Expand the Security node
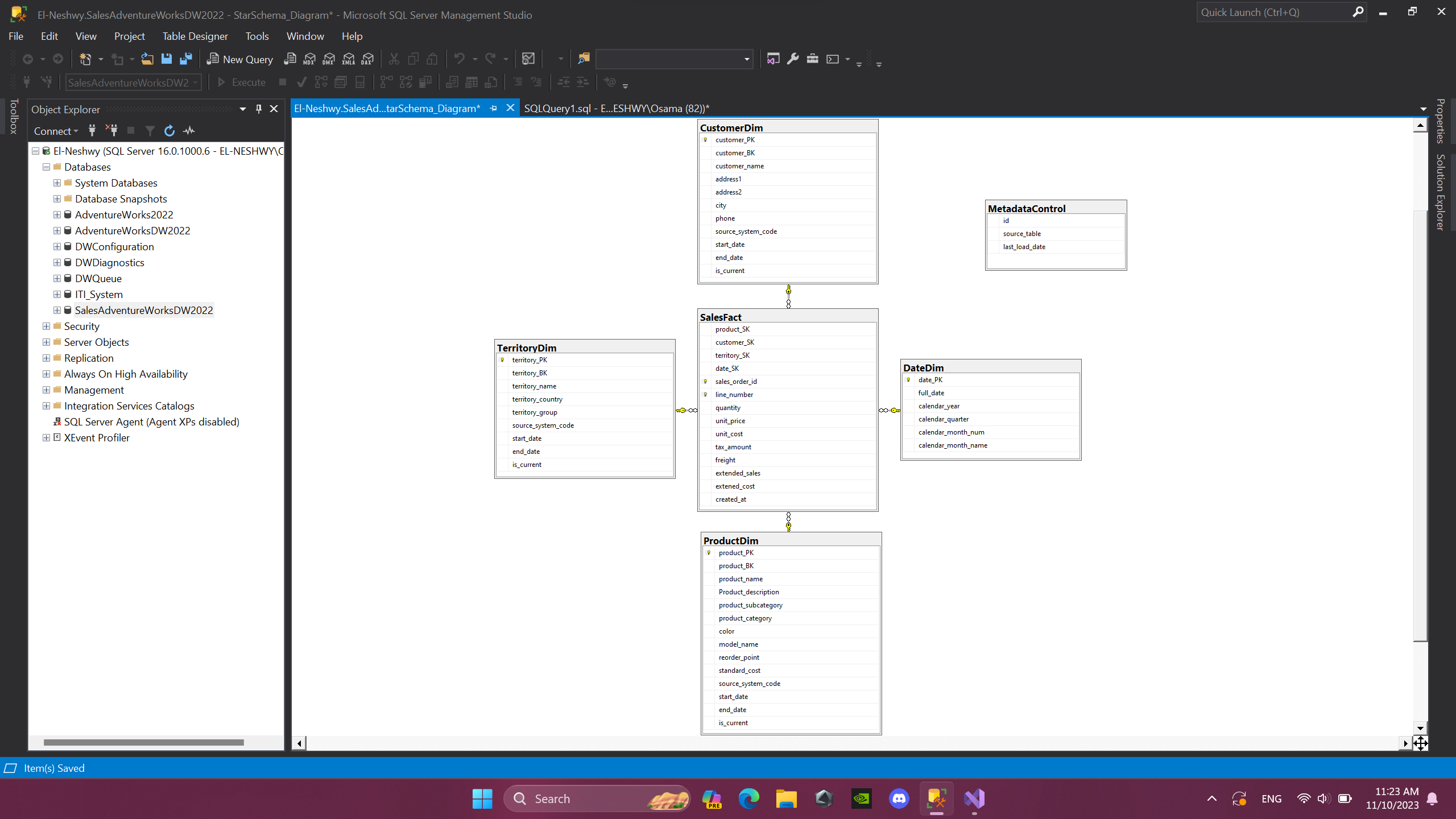1456x819 pixels. 45,326
